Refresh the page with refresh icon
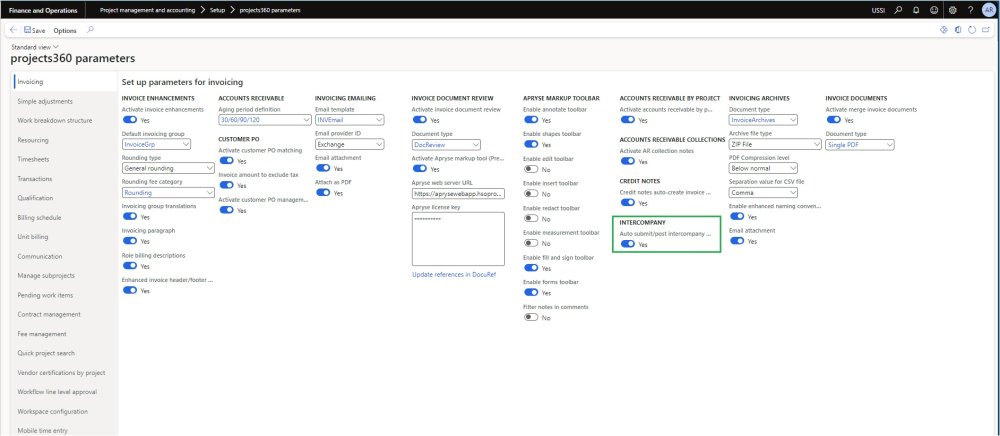 [972, 30]
